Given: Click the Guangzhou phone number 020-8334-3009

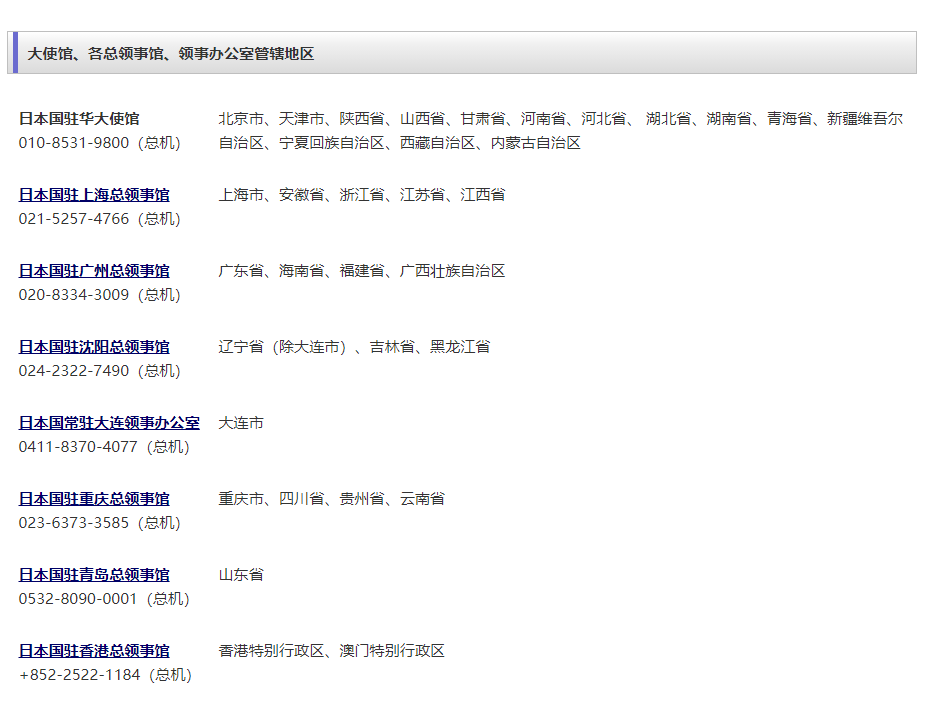Looking at the screenshot, I should coord(74,295).
